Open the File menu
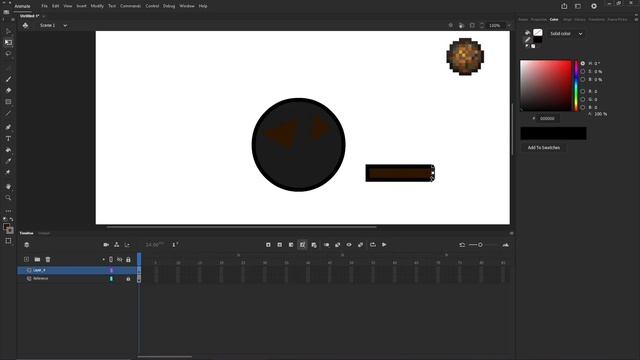Viewport: 640px width, 360px height. (x=44, y=6)
